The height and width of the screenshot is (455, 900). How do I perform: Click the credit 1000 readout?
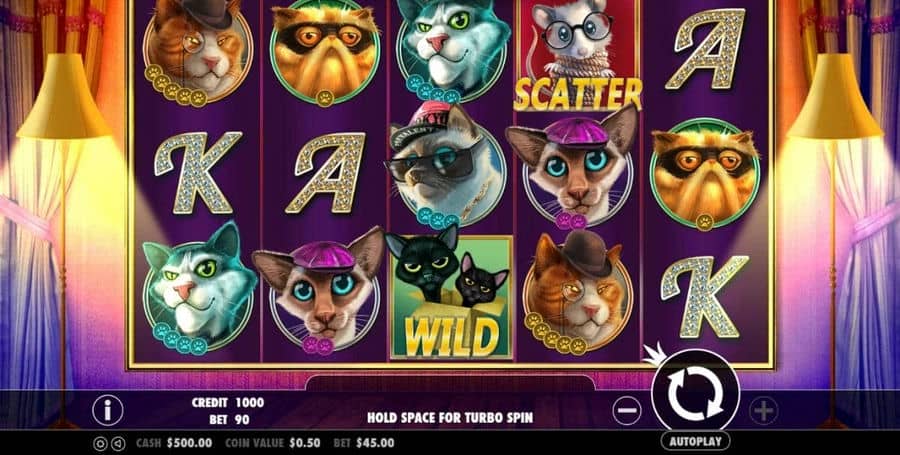pyautogui.click(x=228, y=403)
